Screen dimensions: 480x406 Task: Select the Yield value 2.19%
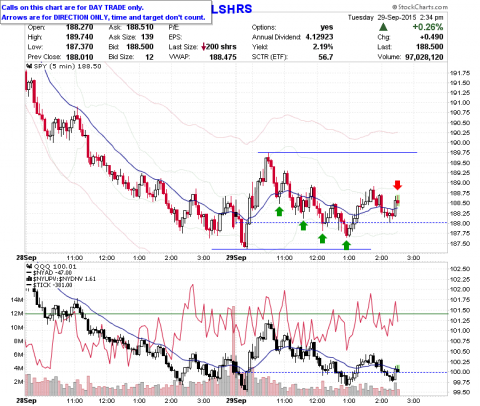[x=323, y=47]
